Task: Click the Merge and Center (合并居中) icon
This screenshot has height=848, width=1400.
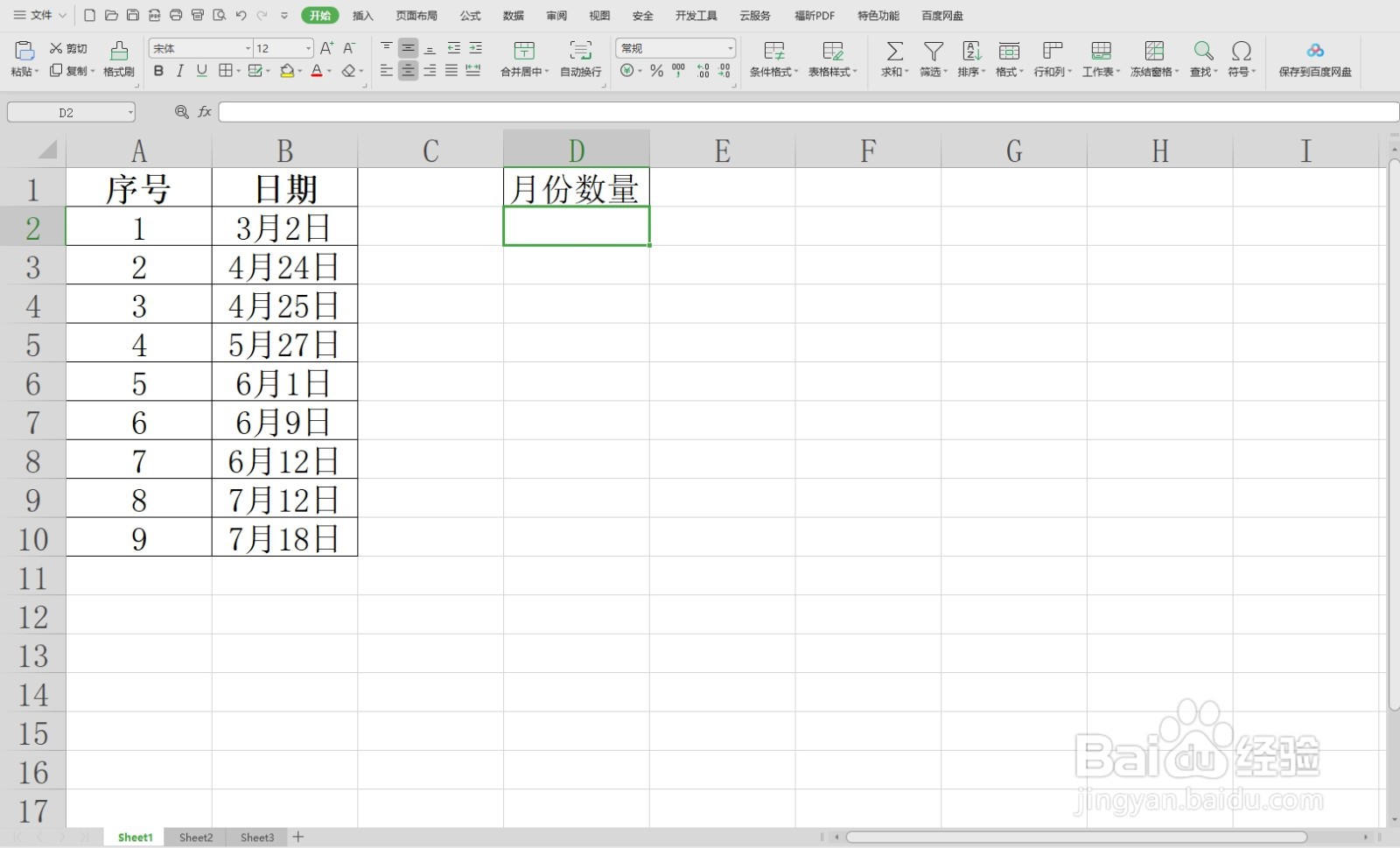Action: point(524,51)
